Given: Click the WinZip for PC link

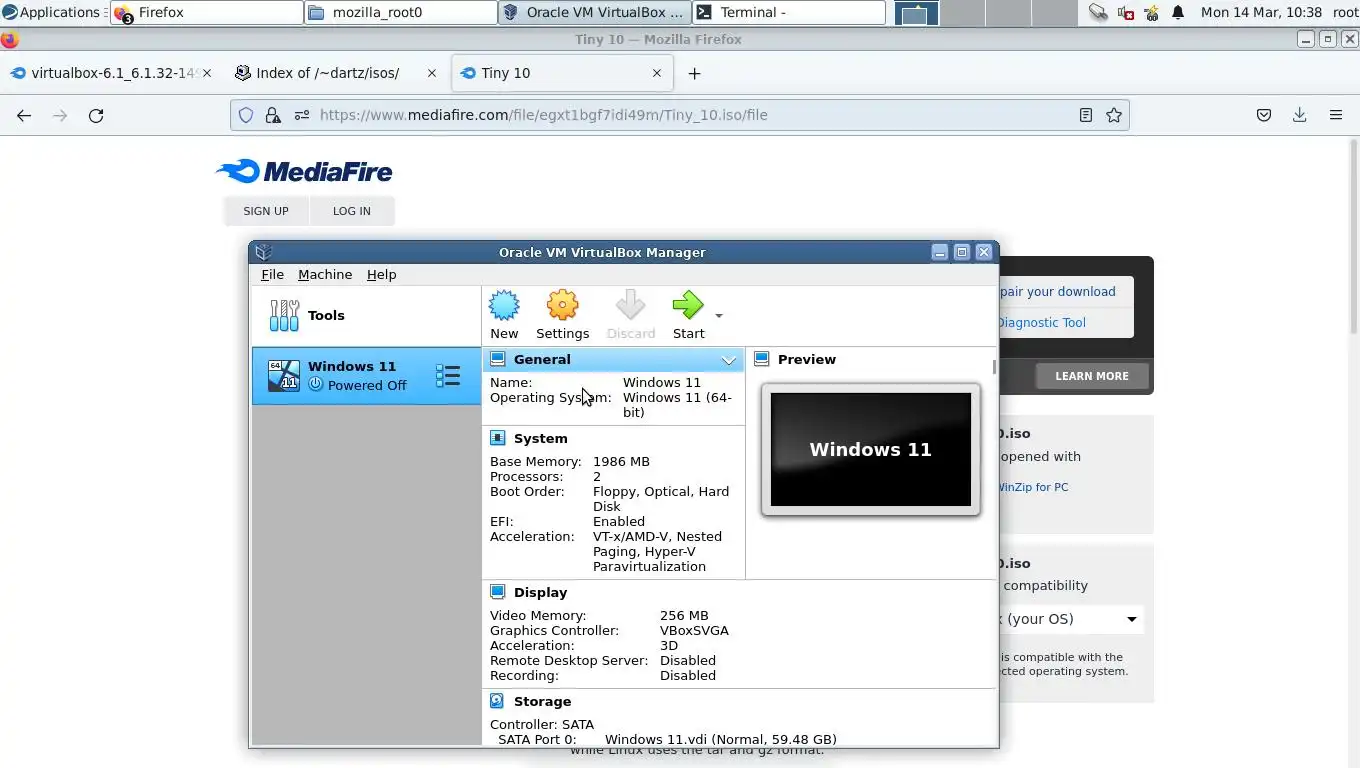Looking at the screenshot, I should point(1033,487).
